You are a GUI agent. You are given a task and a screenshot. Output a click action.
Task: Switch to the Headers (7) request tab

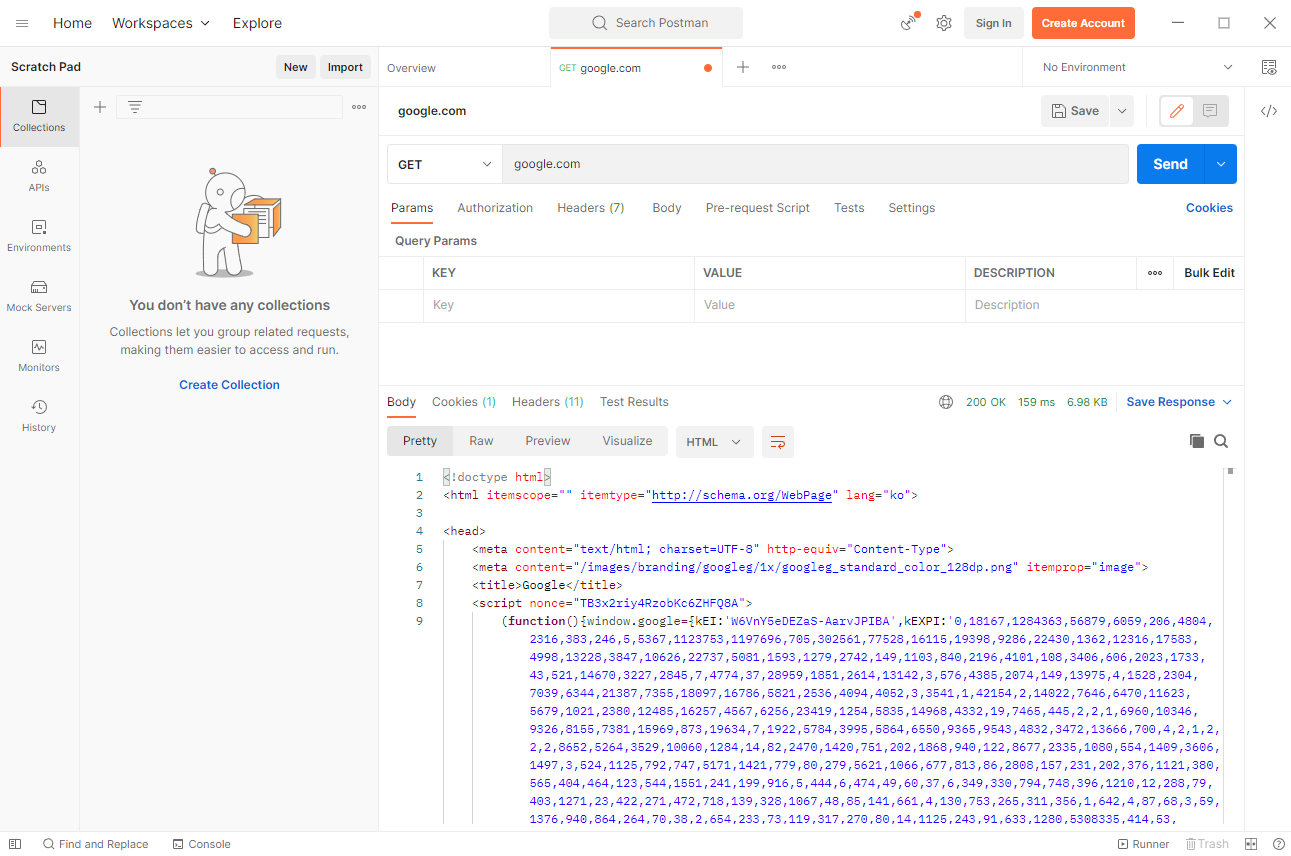tap(591, 208)
